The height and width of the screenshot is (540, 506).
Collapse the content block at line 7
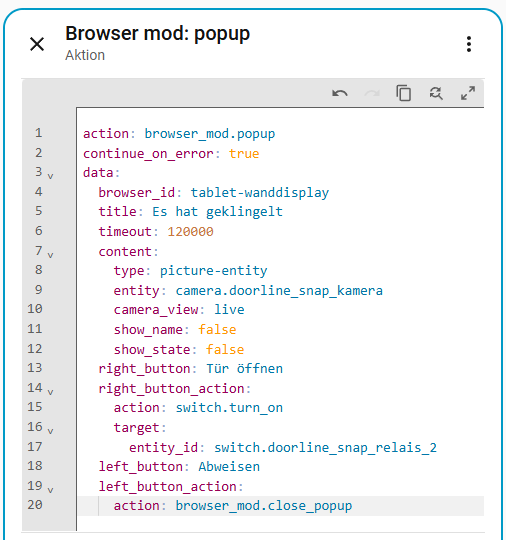pos(50,255)
